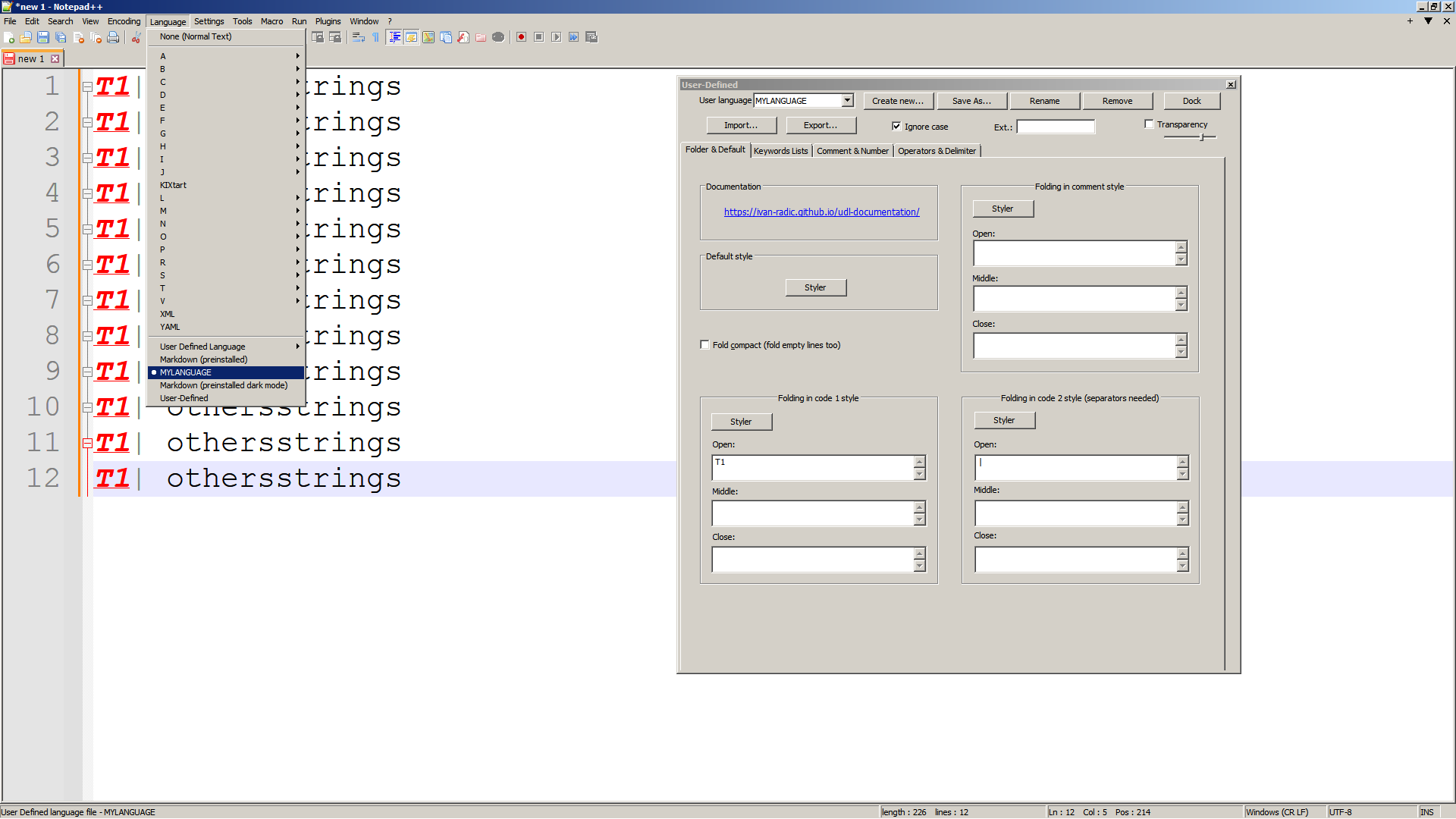Click the Create new... button

(898, 101)
